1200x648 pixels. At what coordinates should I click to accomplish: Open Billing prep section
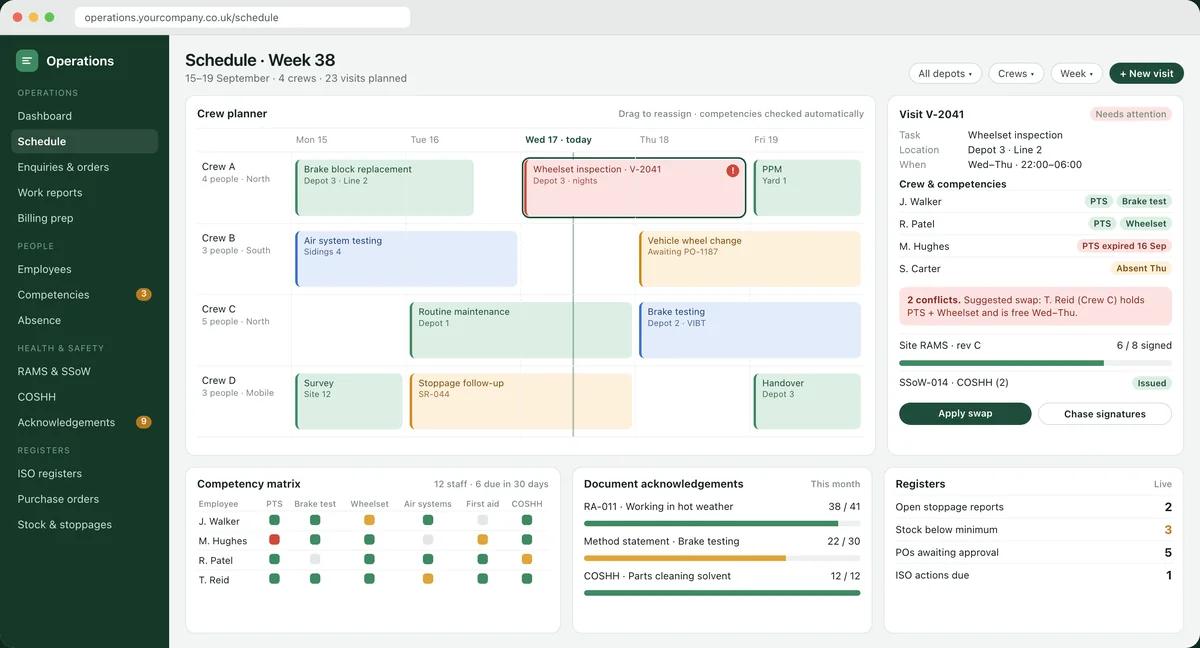[85, 218]
